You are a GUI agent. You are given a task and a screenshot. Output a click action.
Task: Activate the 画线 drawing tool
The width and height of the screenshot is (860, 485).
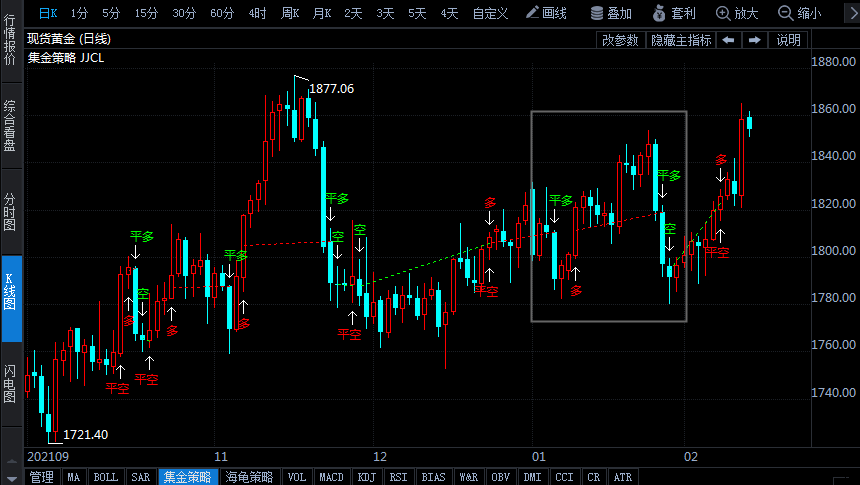tap(546, 13)
